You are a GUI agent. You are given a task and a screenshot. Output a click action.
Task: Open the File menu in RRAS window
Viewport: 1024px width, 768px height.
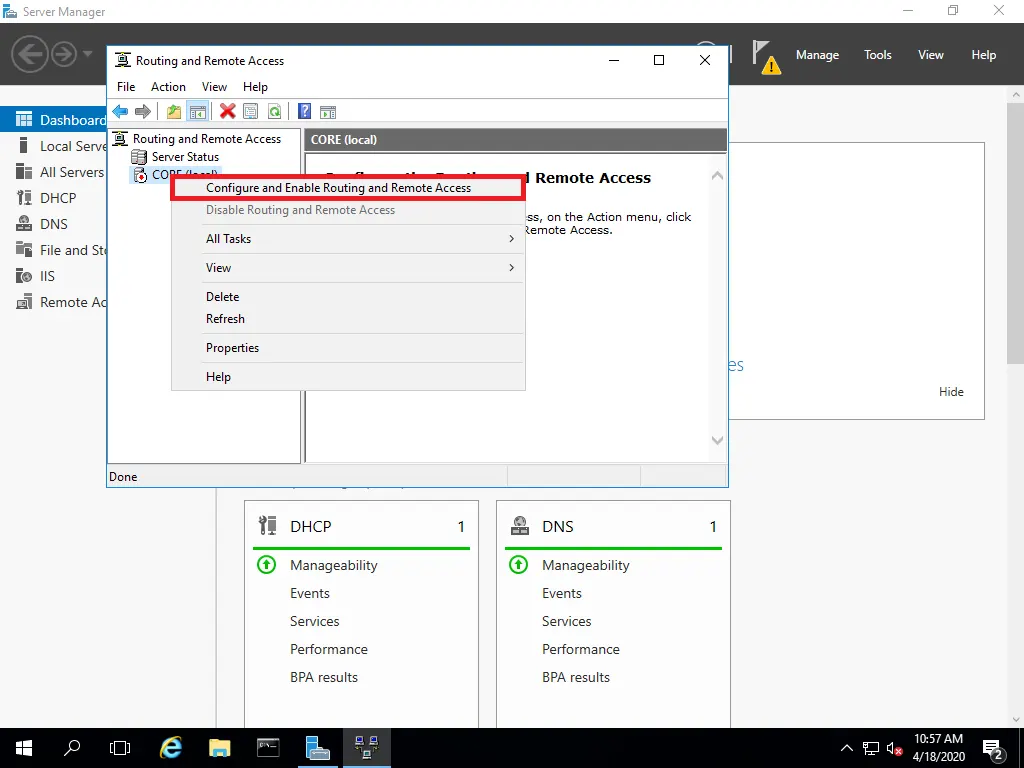pos(126,87)
